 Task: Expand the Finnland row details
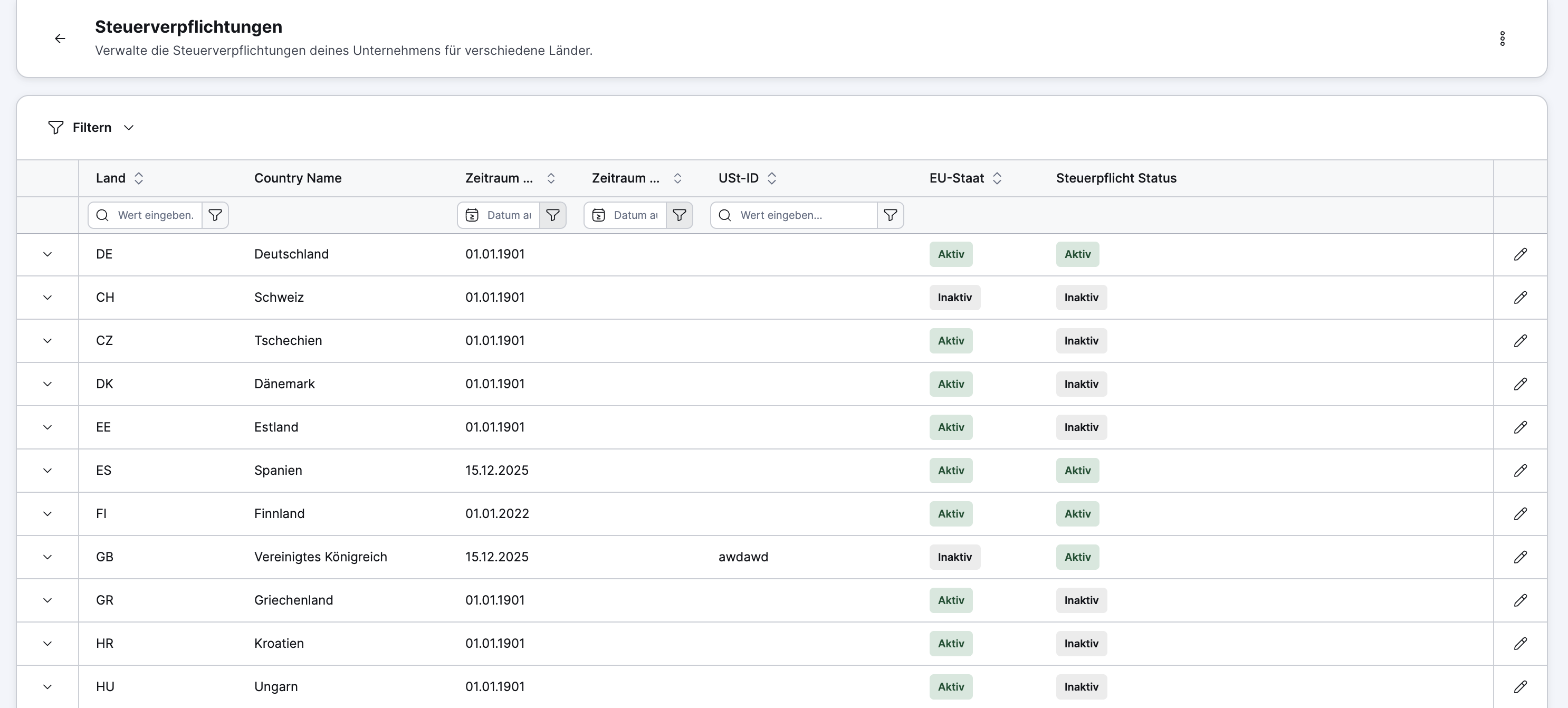47,514
